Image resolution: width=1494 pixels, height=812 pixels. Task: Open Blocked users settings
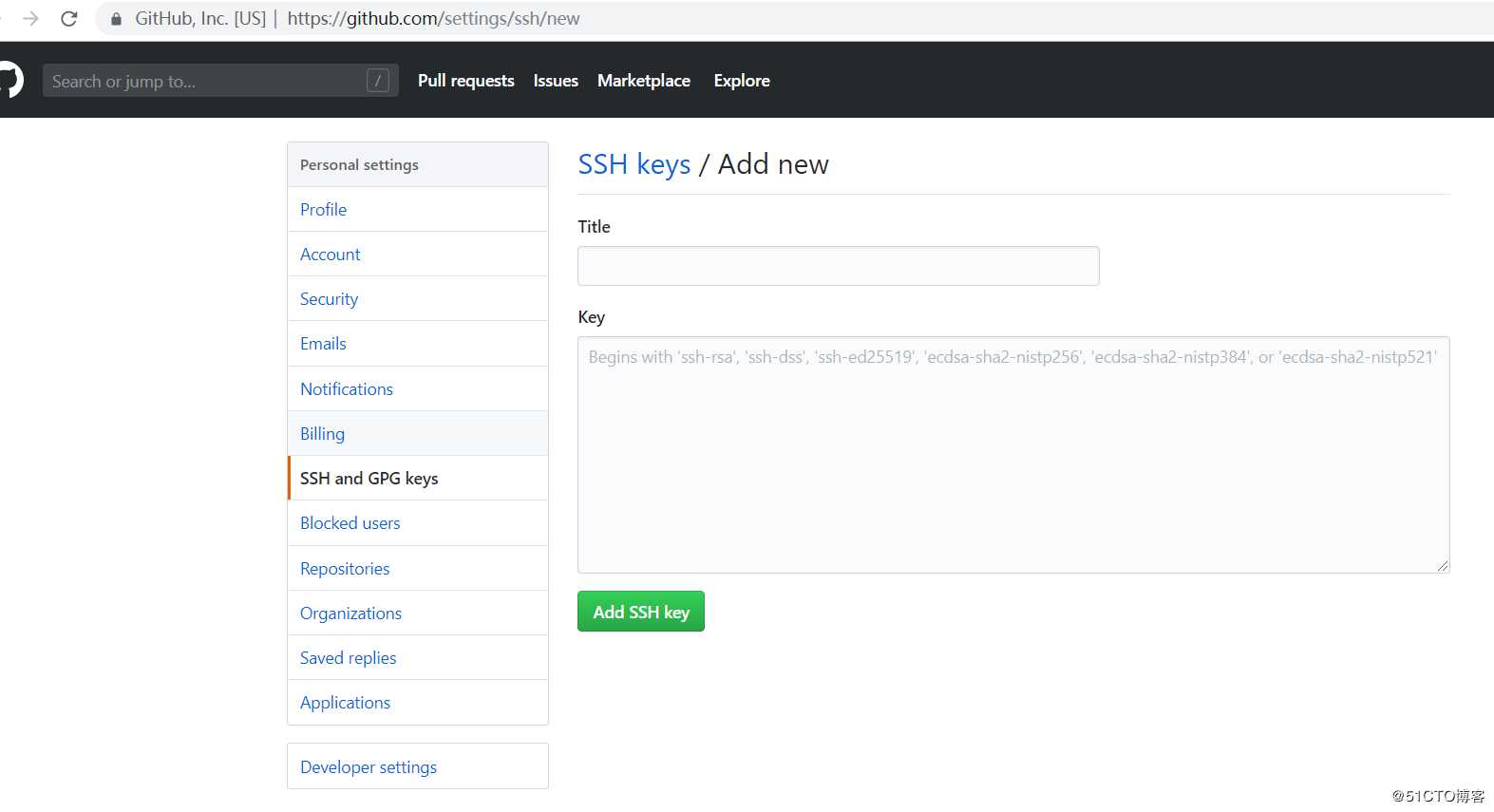(x=418, y=522)
